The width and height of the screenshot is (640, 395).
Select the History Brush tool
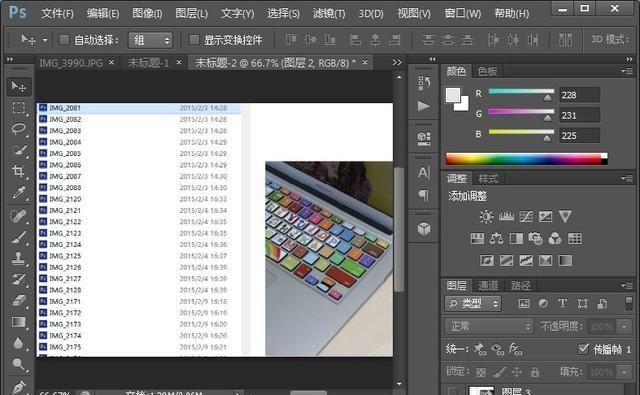pyautogui.click(x=19, y=280)
